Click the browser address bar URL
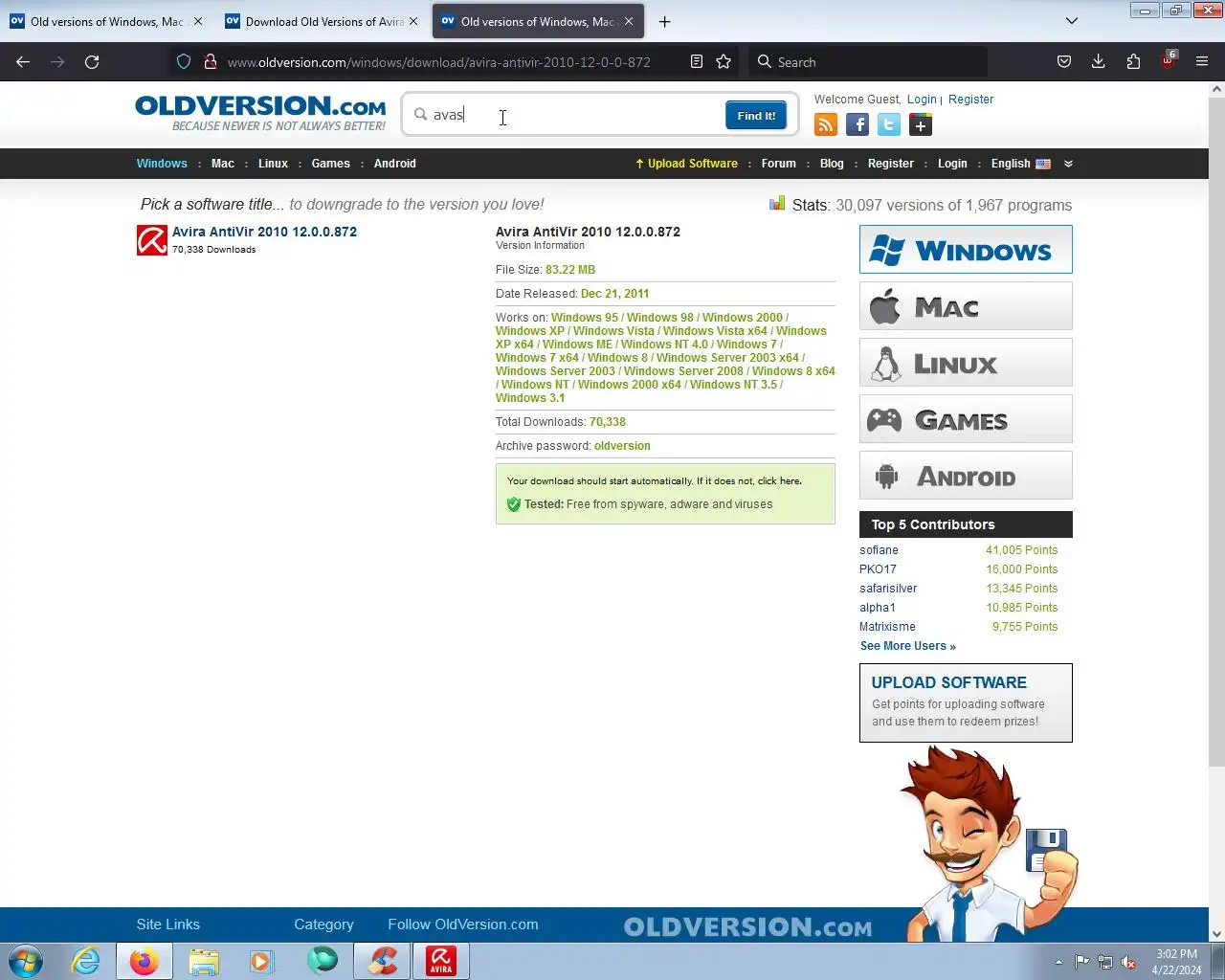The image size is (1225, 980). point(439,62)
